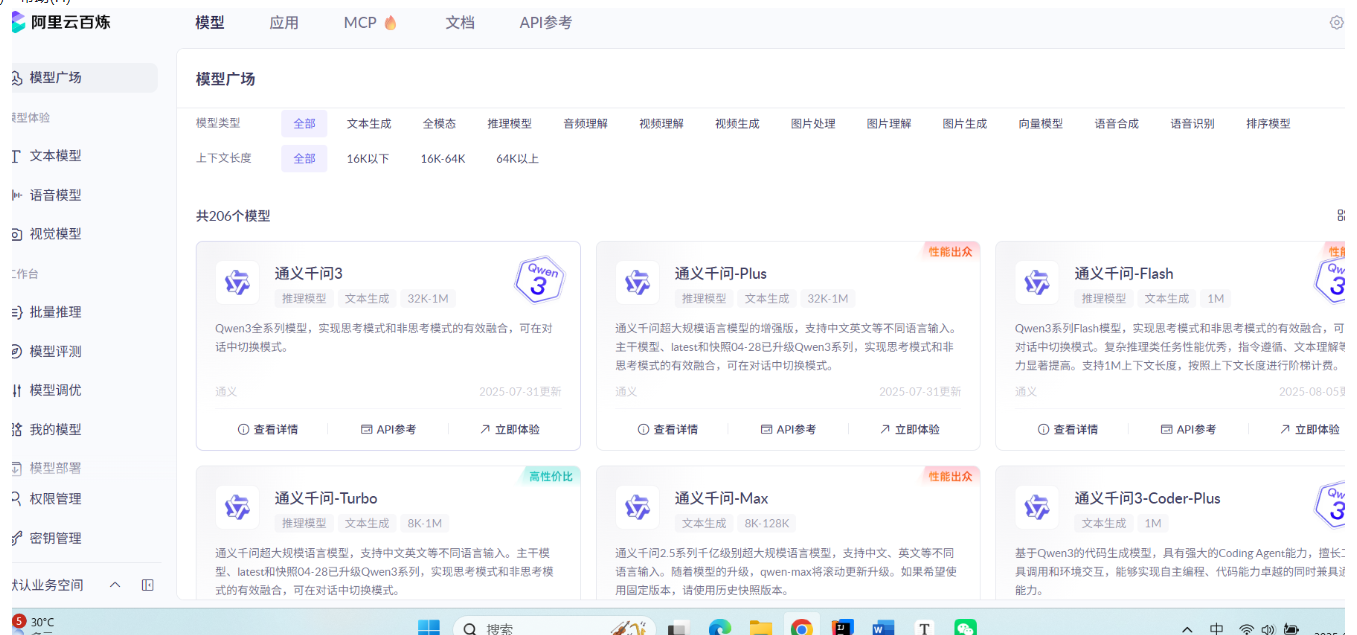Image resolution: width=1357 pixels, height=635 pixels.
Task: Click API参考 on the 通义千问3 card
Action: point(388,429)
